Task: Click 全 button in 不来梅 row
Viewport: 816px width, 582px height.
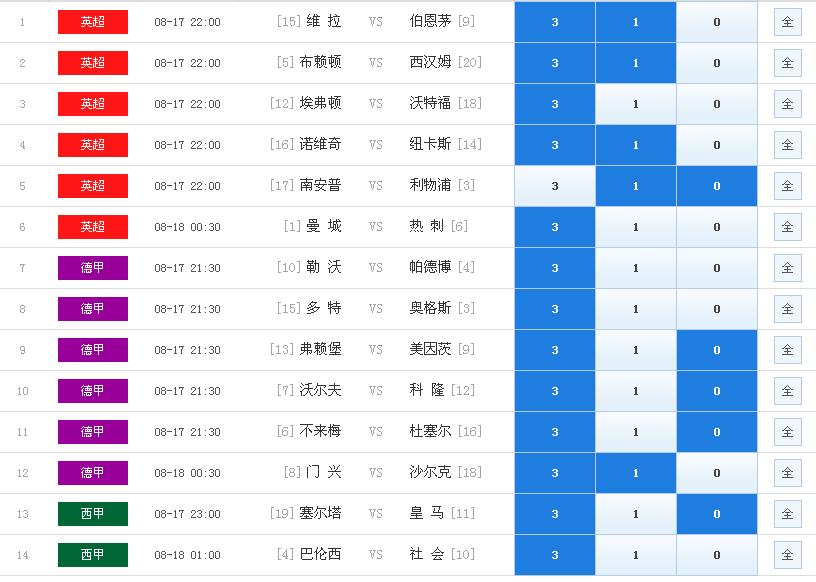Action: tap(787, 432)
